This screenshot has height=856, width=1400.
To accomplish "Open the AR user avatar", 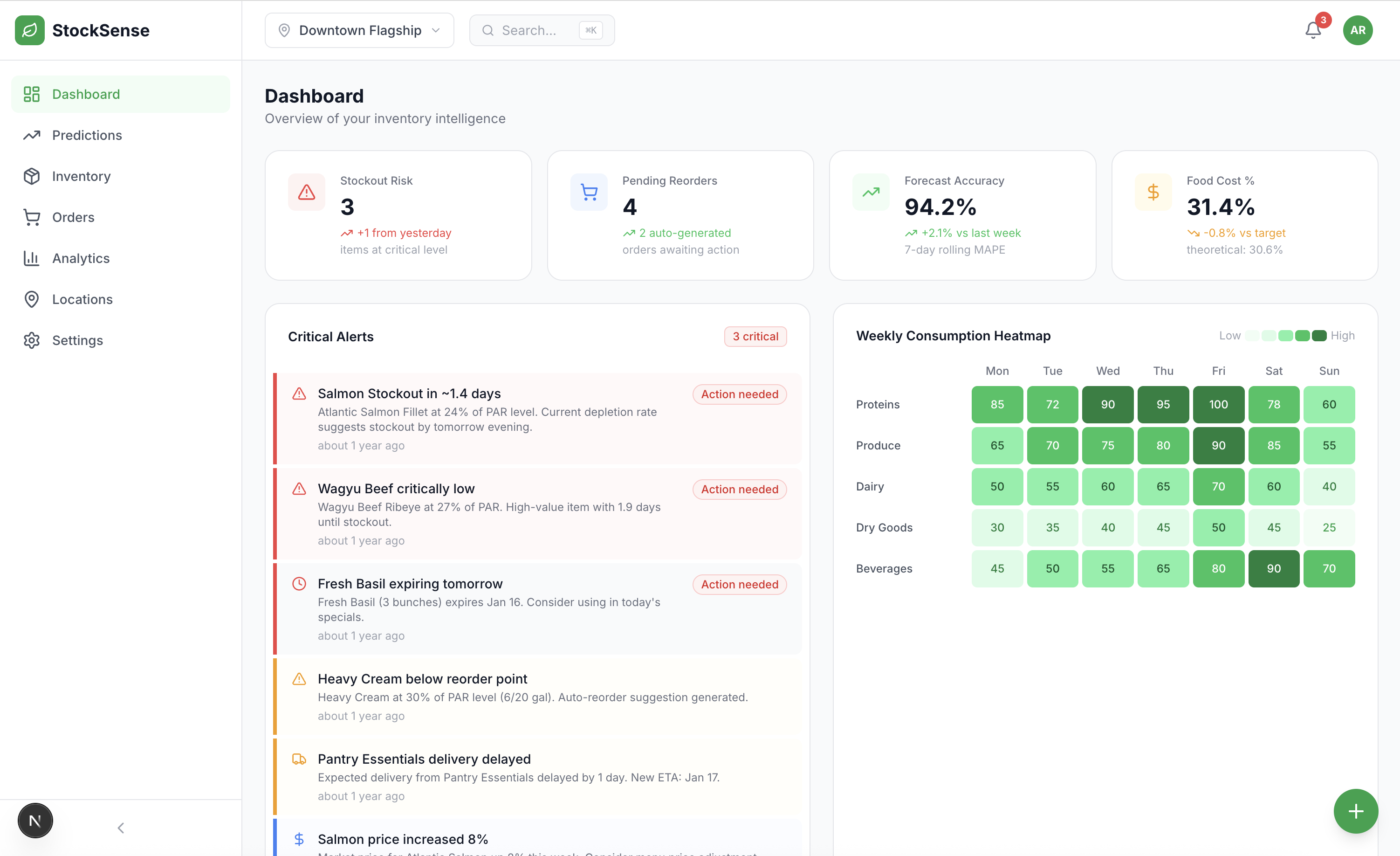I will pyautogui.click(x=1358, y=30).
